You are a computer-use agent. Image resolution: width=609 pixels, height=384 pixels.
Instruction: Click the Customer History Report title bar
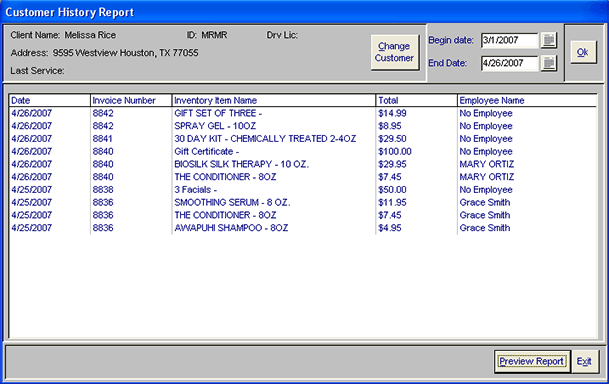(x=304, y=12)
